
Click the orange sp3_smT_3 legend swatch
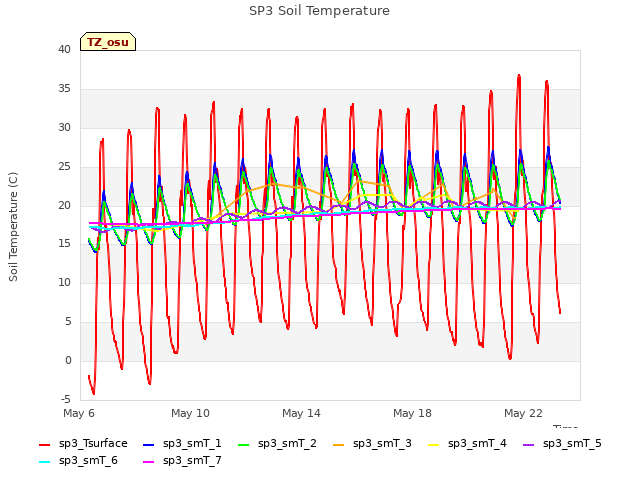[339, 444]
